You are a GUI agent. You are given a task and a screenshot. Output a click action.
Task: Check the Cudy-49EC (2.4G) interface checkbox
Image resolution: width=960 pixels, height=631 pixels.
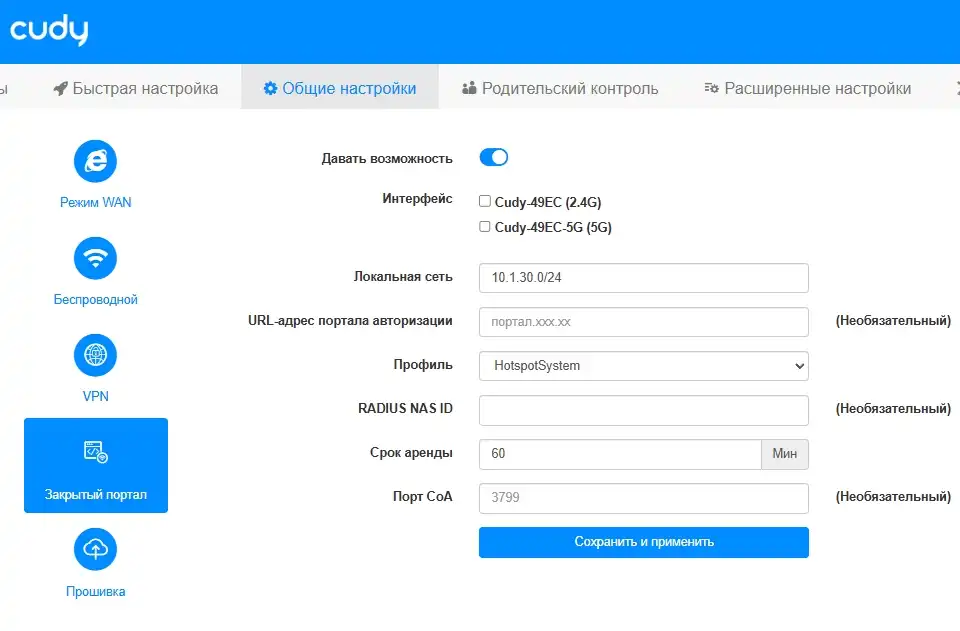point(484,201)
